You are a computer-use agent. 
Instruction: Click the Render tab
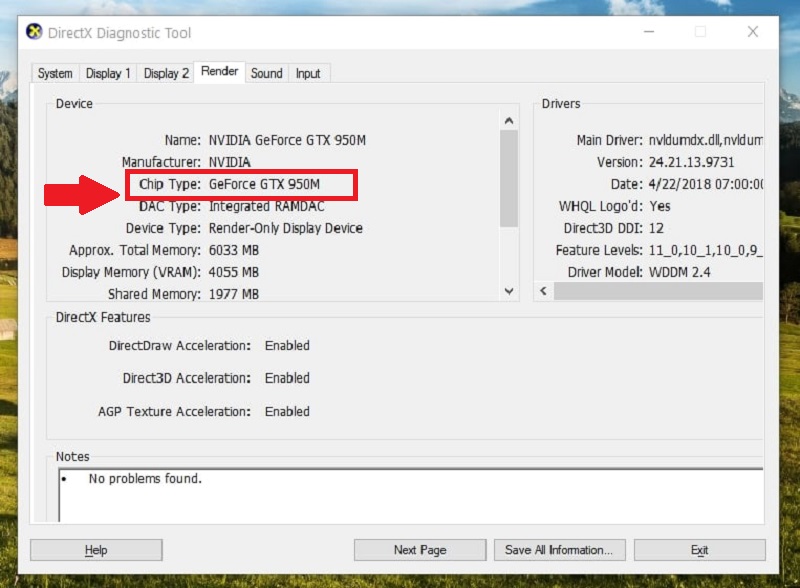219,71
